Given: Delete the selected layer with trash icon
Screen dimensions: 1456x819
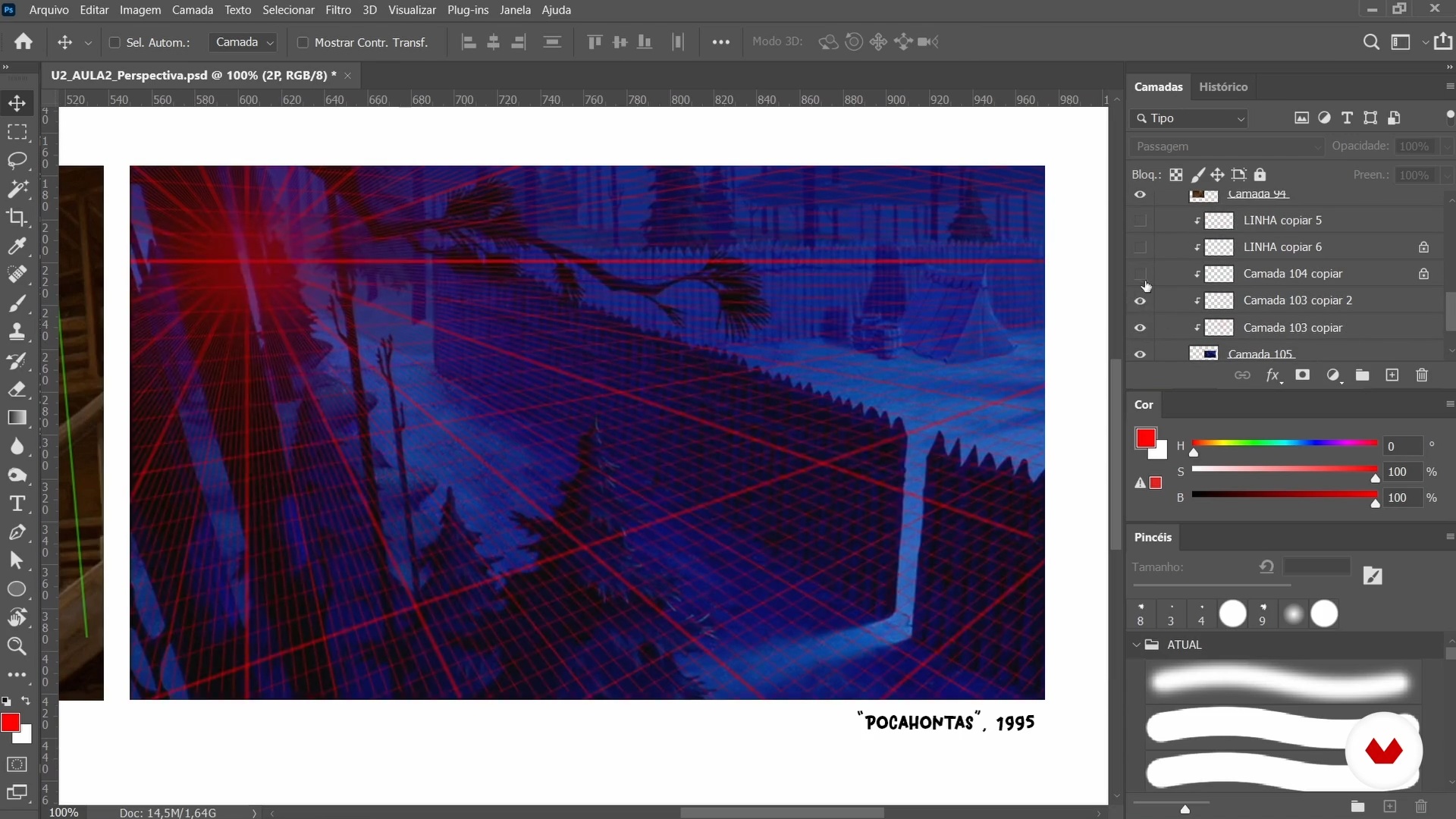Looking at the screenshot, I should (x=1422, y=375).
